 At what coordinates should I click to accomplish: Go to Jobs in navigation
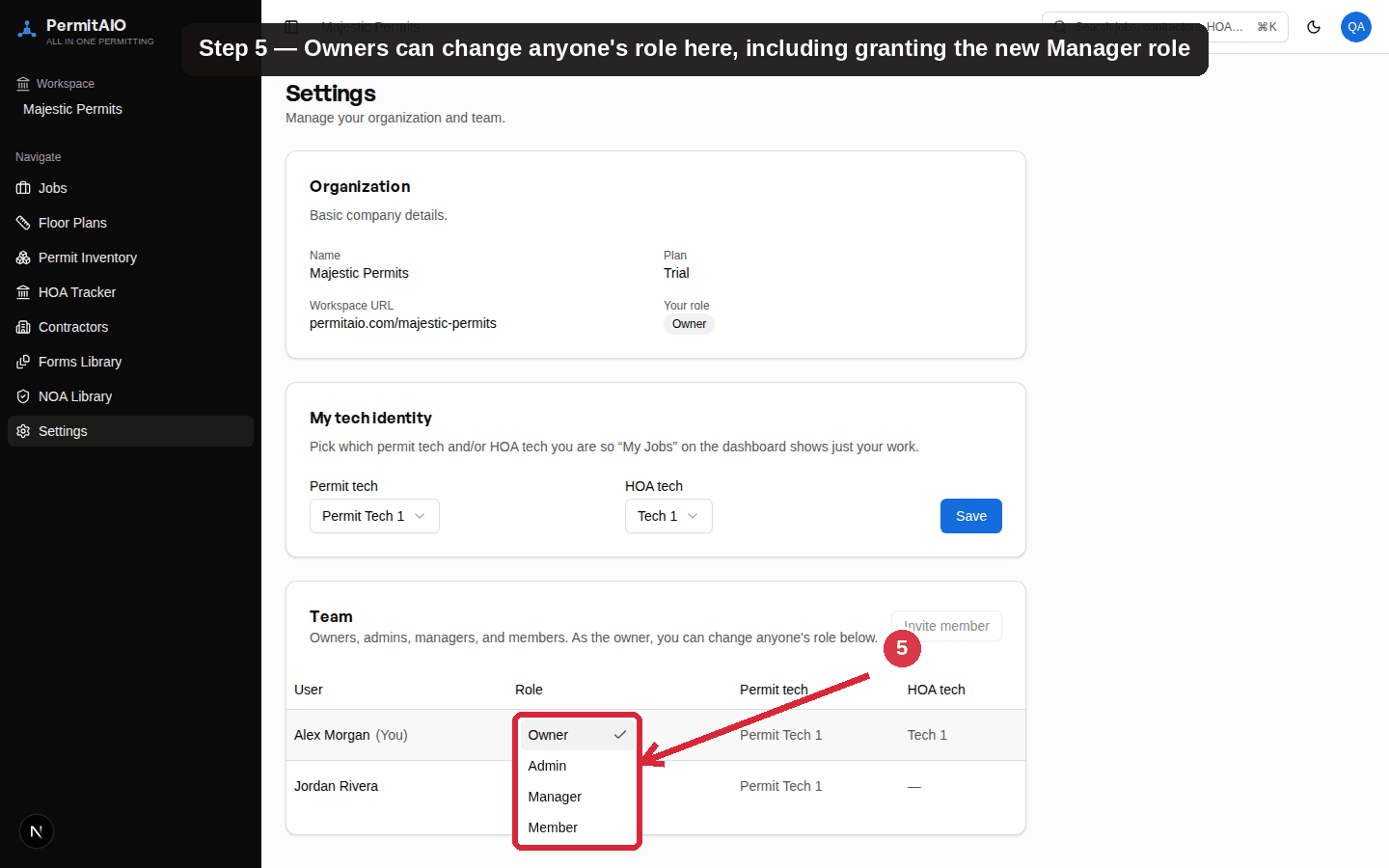pos(130,188)
